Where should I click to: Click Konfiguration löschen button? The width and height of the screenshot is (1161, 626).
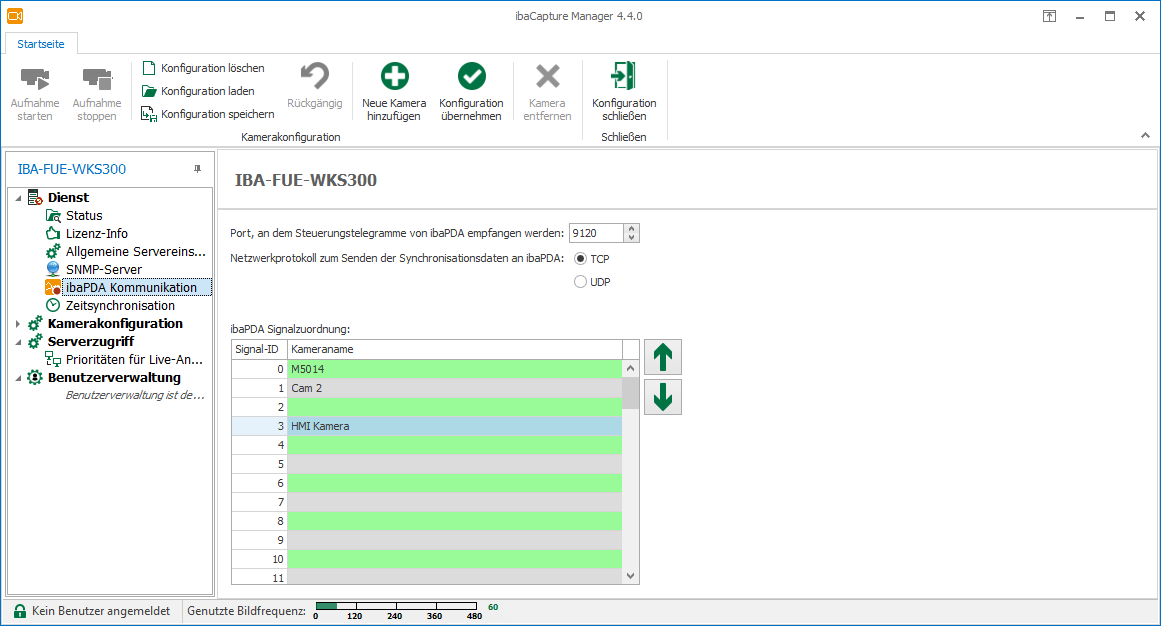click(x=203, y=68)
